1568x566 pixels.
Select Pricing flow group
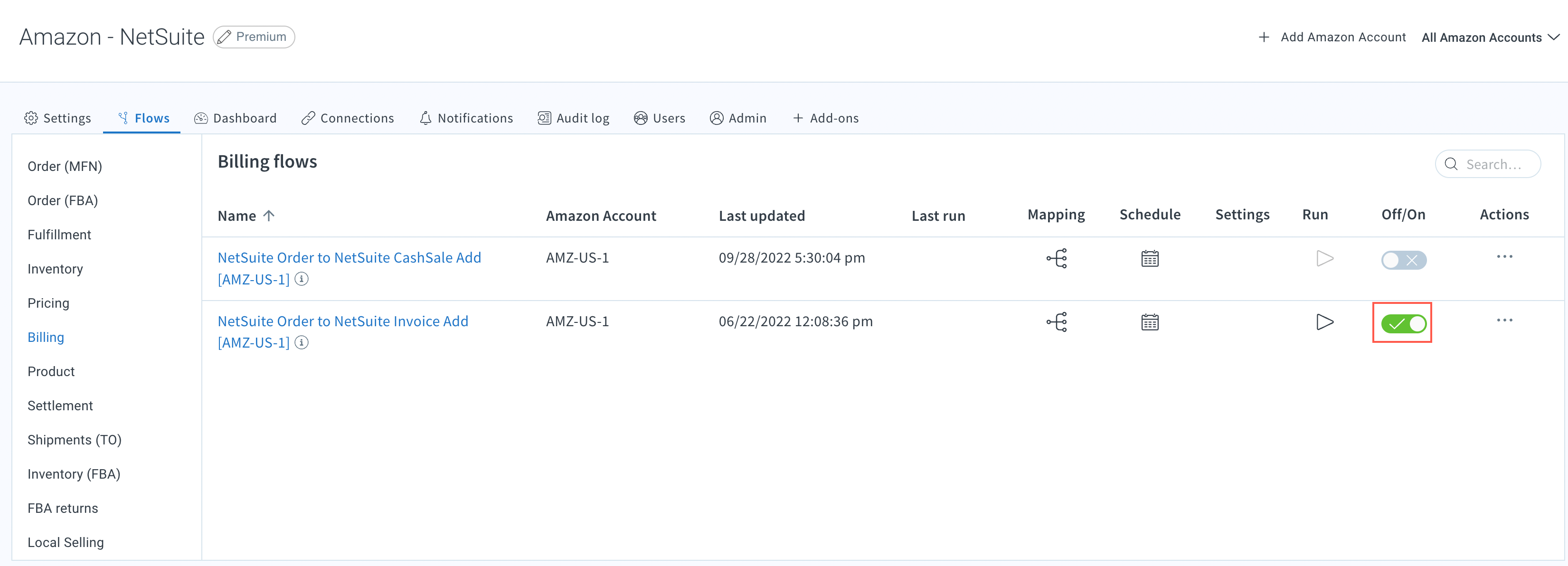click(x=48, y=302)
